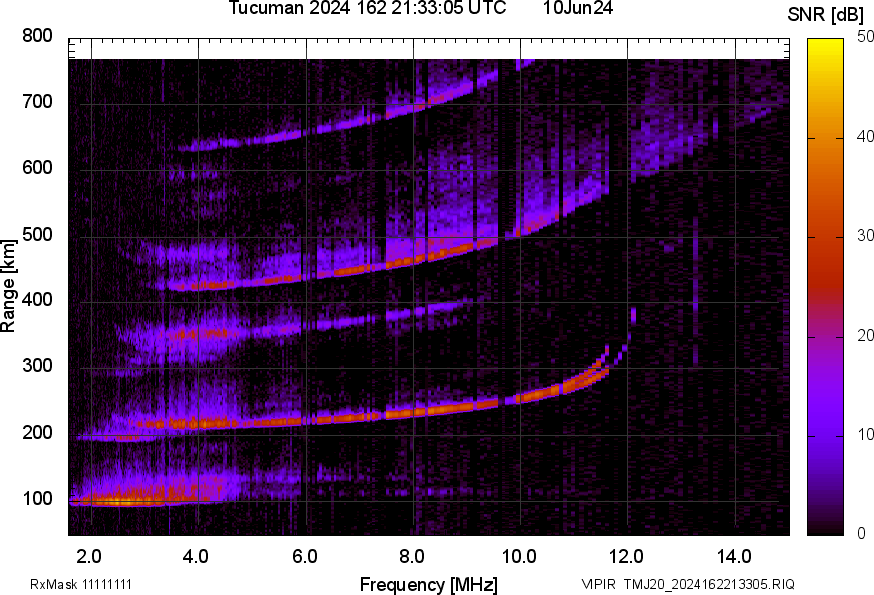Click the range tick label "400"
The height and width of the screenshot is (595, 874).
coord(37,300)
